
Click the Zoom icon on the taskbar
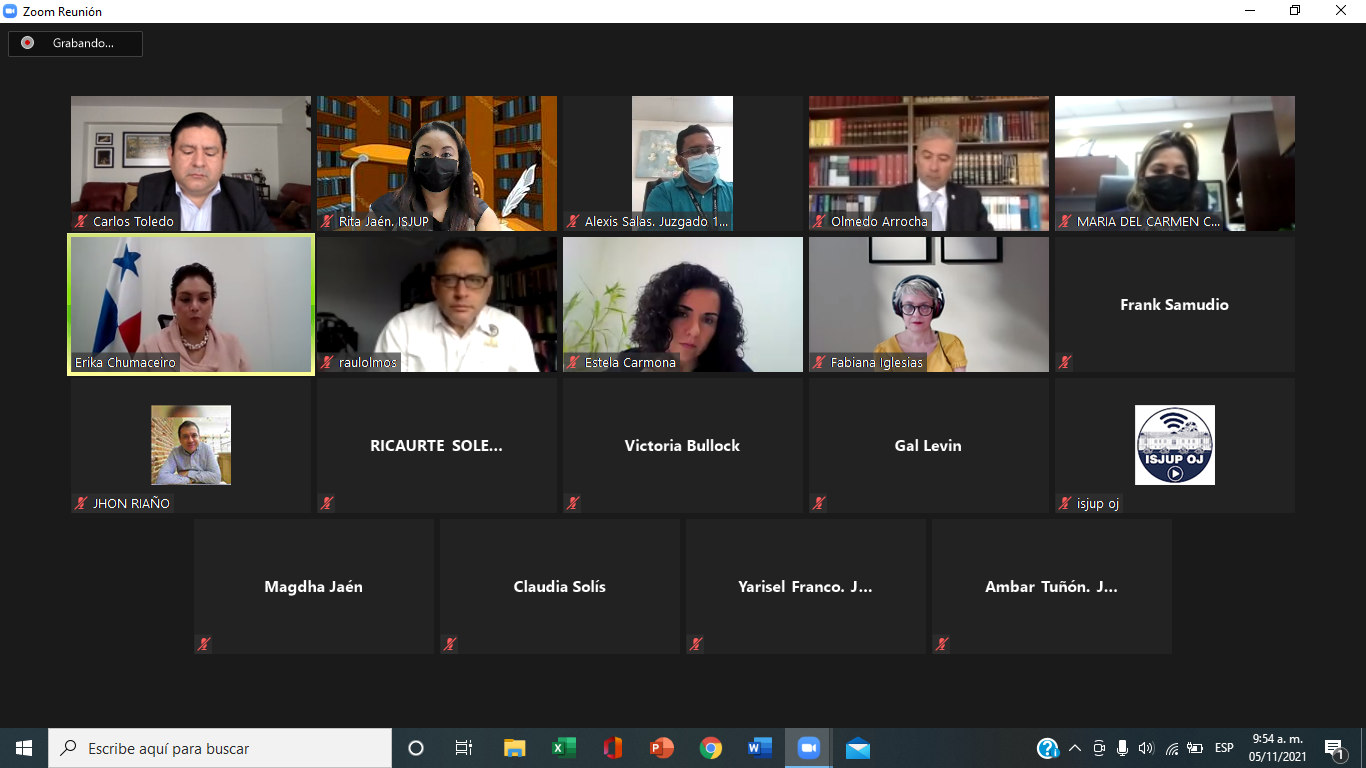tap(808, 748)
